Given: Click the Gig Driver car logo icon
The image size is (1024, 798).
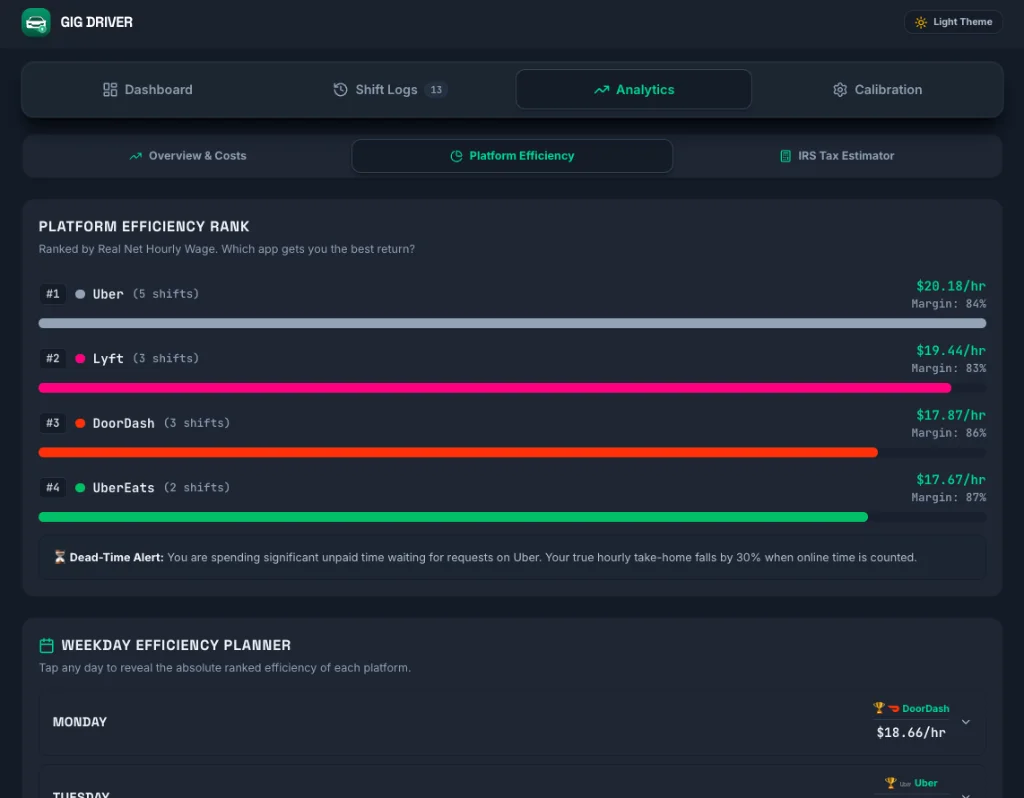Looking at the screenshot, I should coord(36,23).
